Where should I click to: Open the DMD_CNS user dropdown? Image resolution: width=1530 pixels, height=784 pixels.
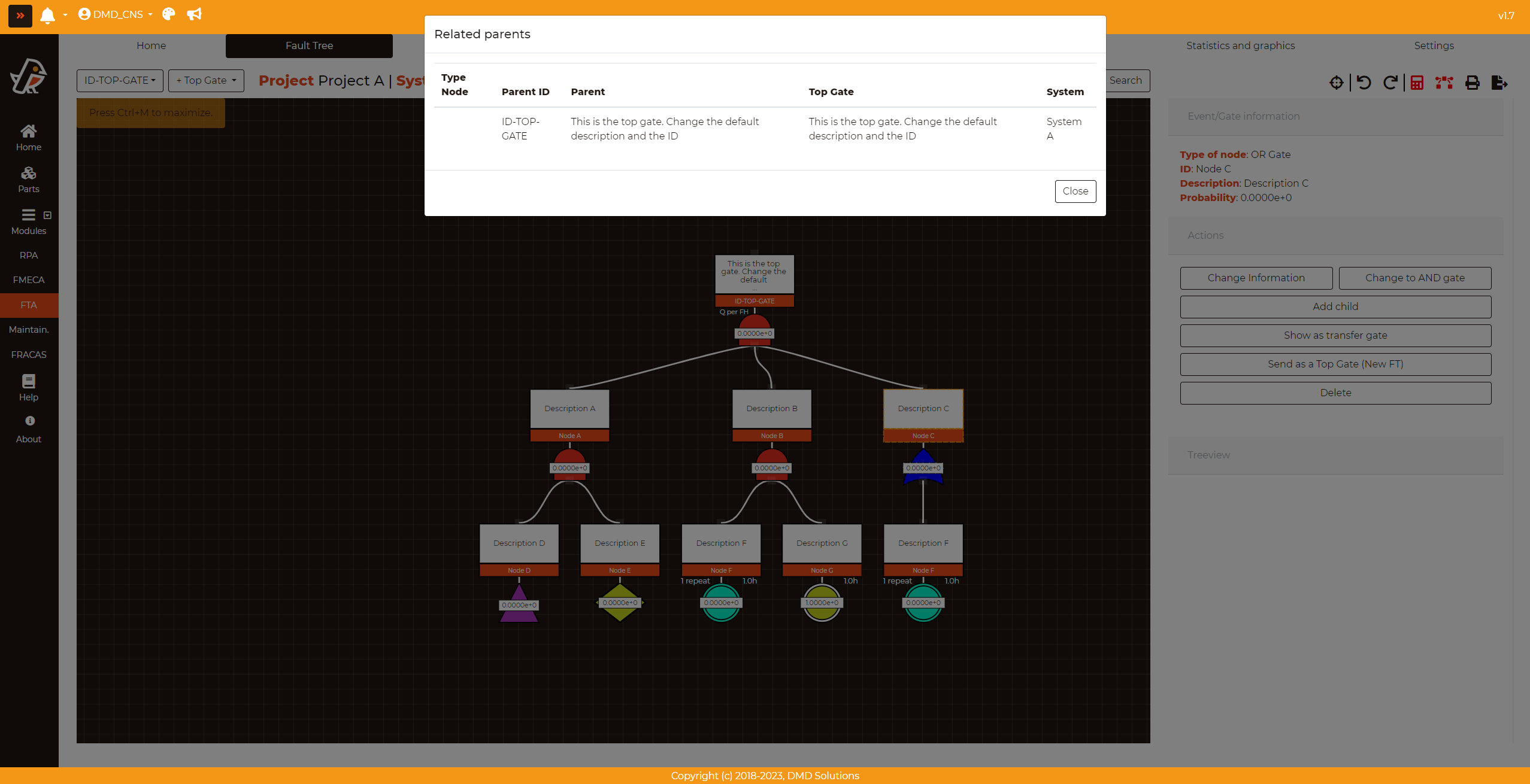pyautogui.click(x=116, y=14)
